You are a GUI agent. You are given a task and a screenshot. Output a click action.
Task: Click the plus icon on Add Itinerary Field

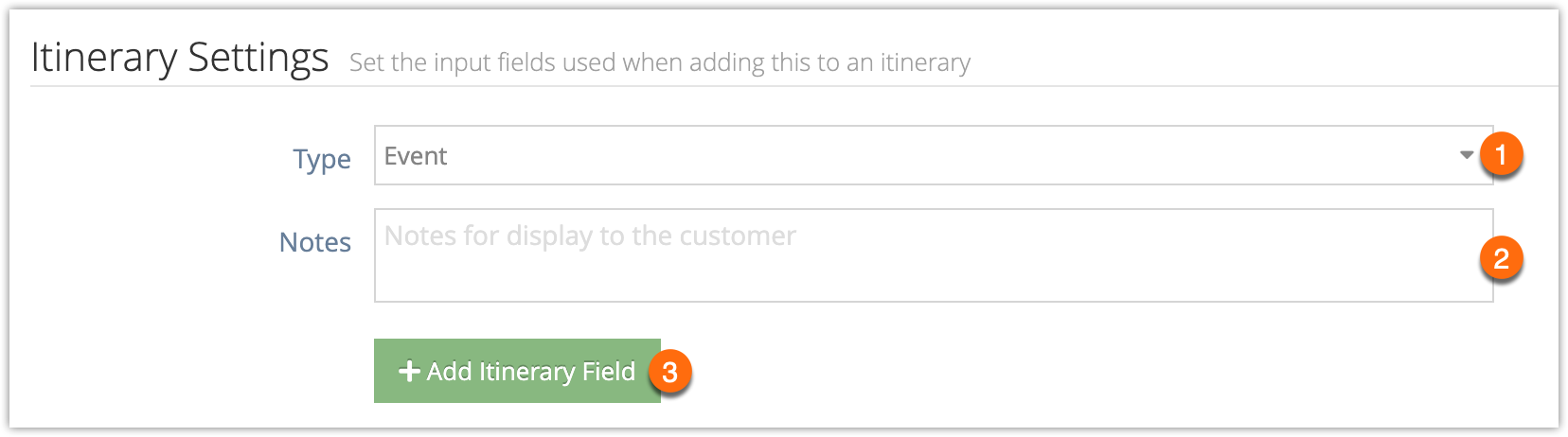click(409, 372)
